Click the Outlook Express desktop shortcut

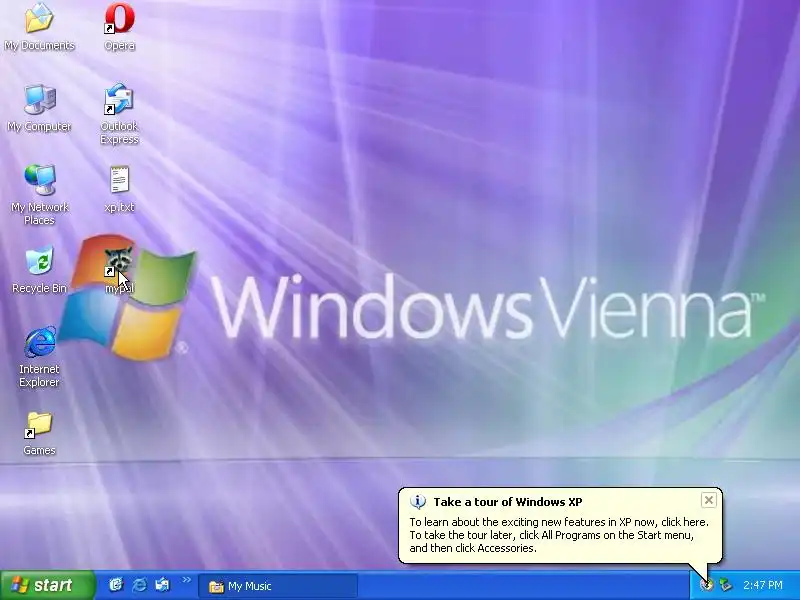pos(119,114)
